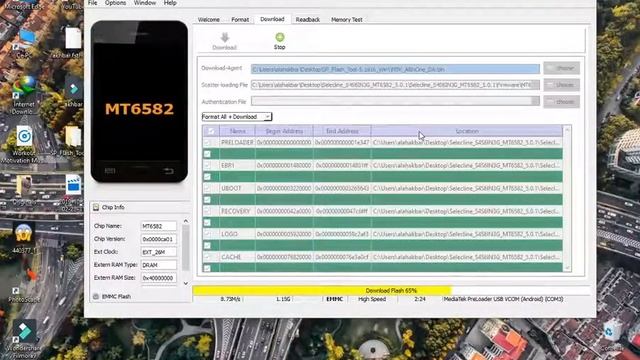The width and height of the screenshot is (640, 360).
Task: Click Extern RAM Type field DRAM
Action: point(159,265)
